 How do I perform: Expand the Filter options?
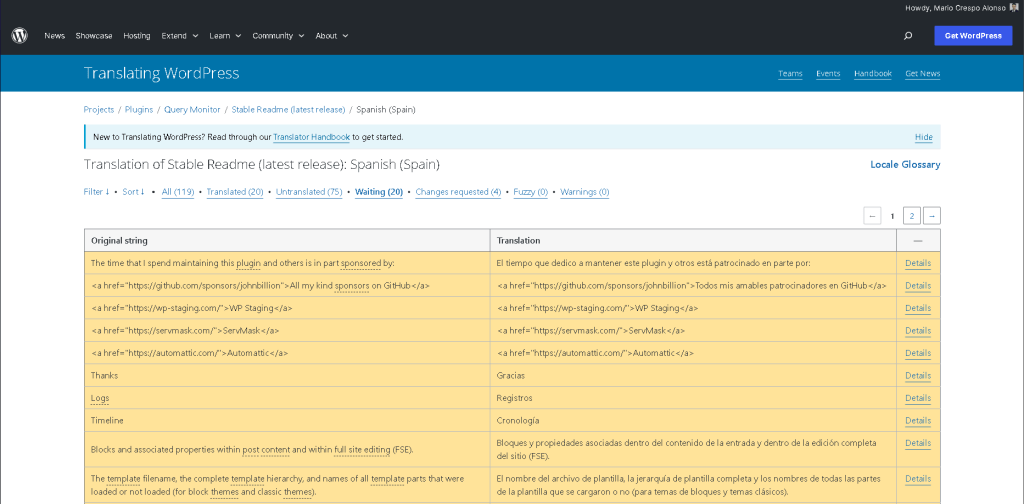[96, 192]
